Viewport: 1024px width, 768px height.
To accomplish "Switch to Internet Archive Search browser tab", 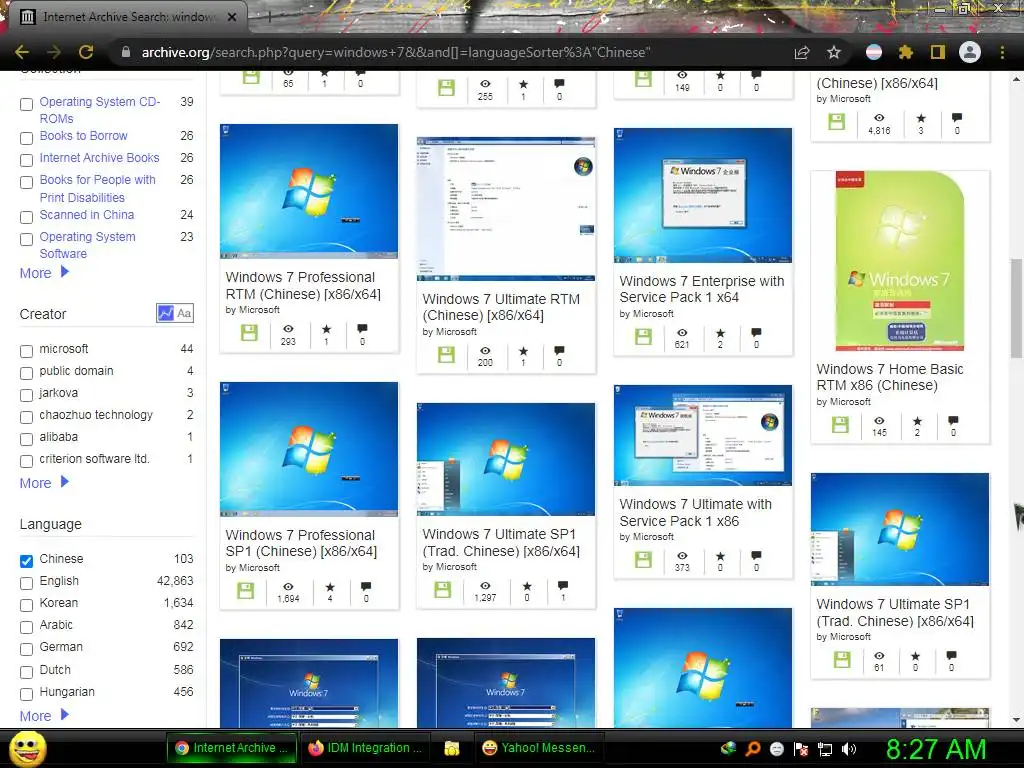I will pos(129,17).
